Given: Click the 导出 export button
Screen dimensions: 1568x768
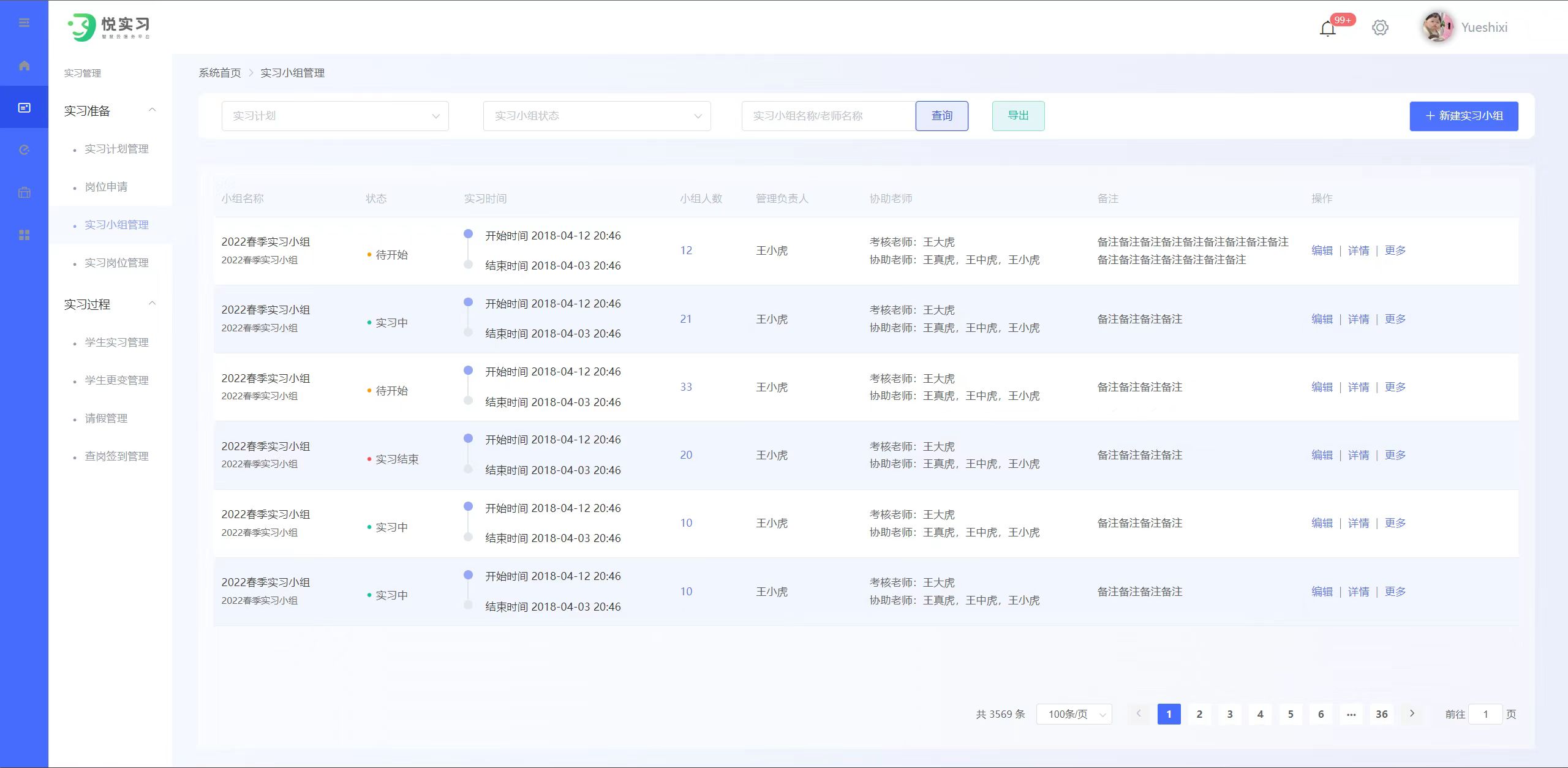Looking at the screenshot, I should pyautogui.click(x=1019, y=116).
